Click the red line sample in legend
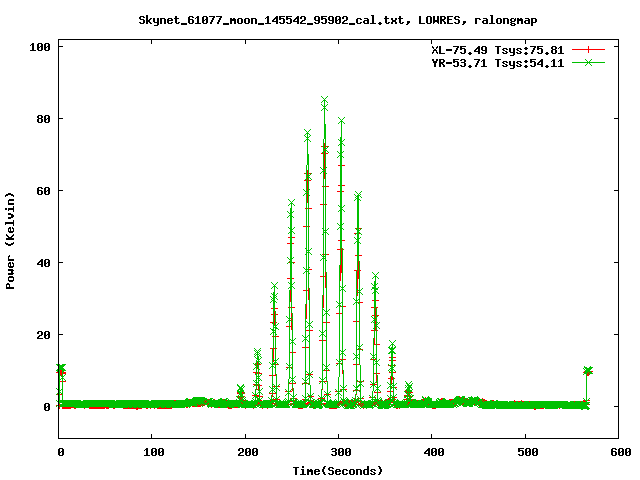 [x=589, y=49]
